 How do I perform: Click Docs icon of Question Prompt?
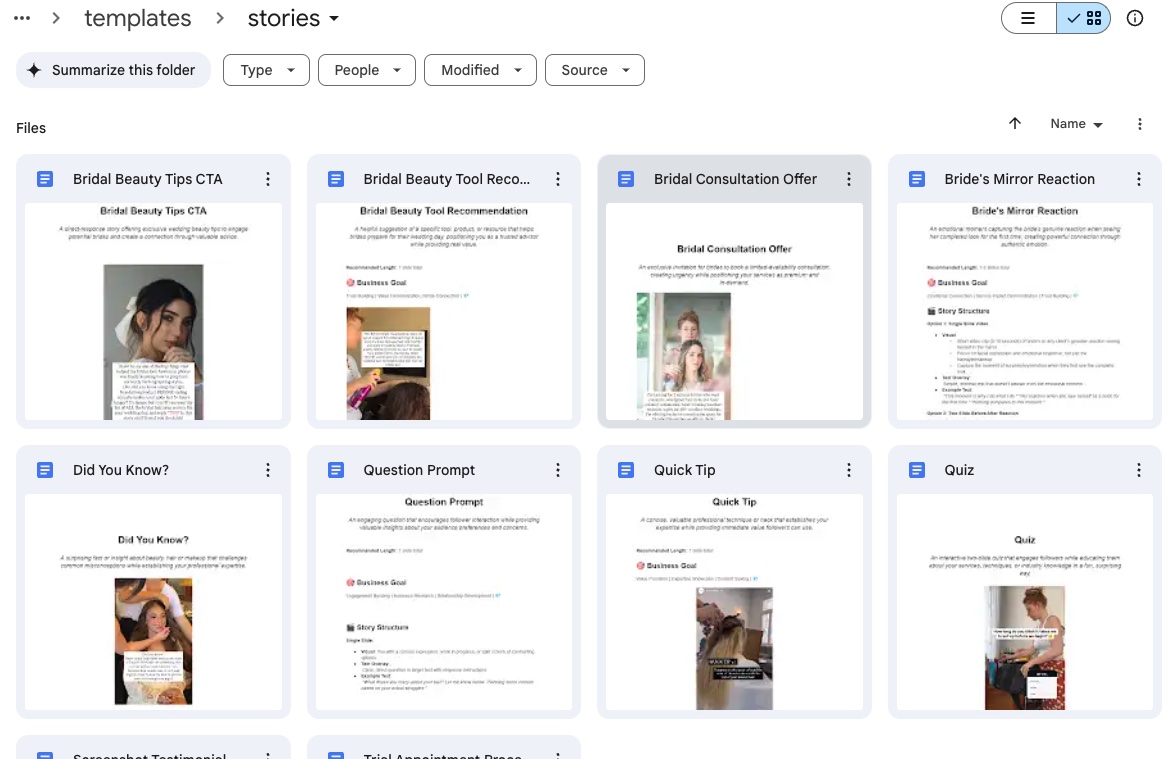[335, 469]
